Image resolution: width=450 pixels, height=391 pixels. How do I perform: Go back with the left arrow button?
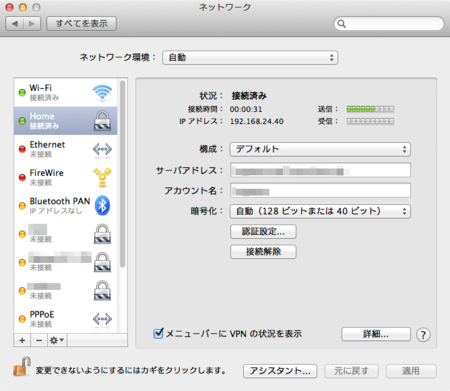click(x=15, y=24)
